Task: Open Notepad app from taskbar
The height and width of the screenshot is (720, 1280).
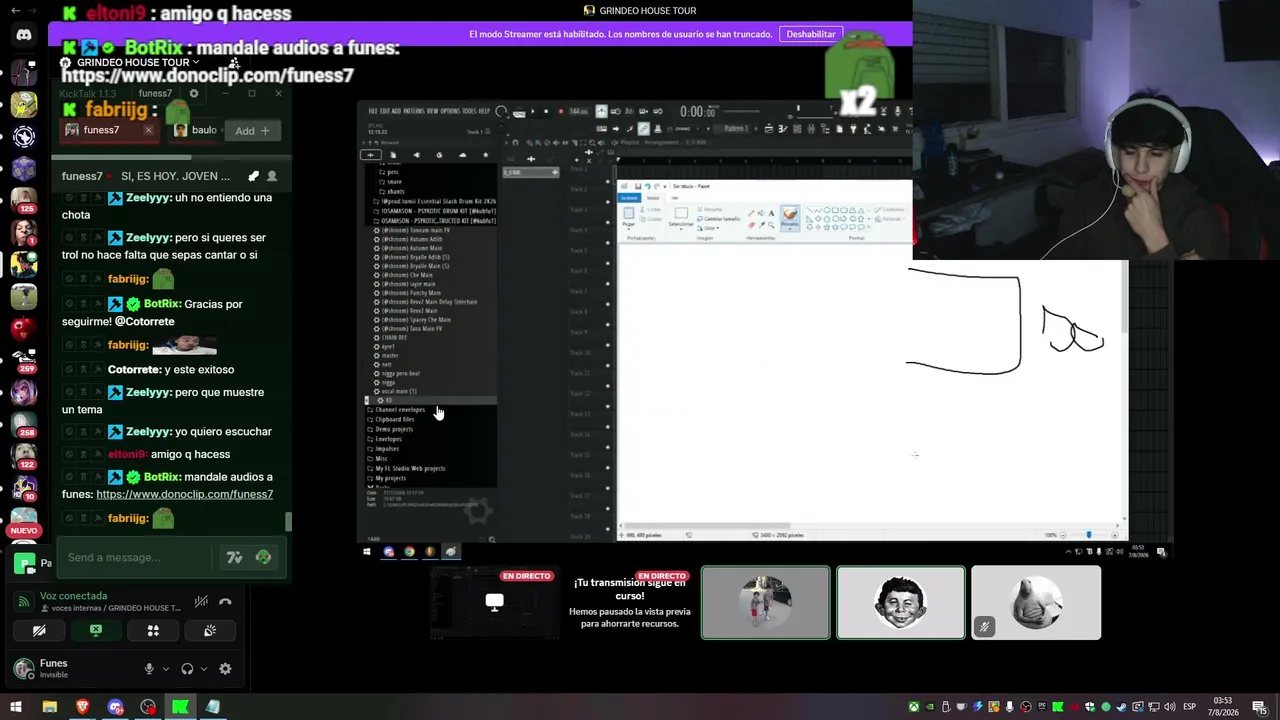Action: (x=213, y=707)
